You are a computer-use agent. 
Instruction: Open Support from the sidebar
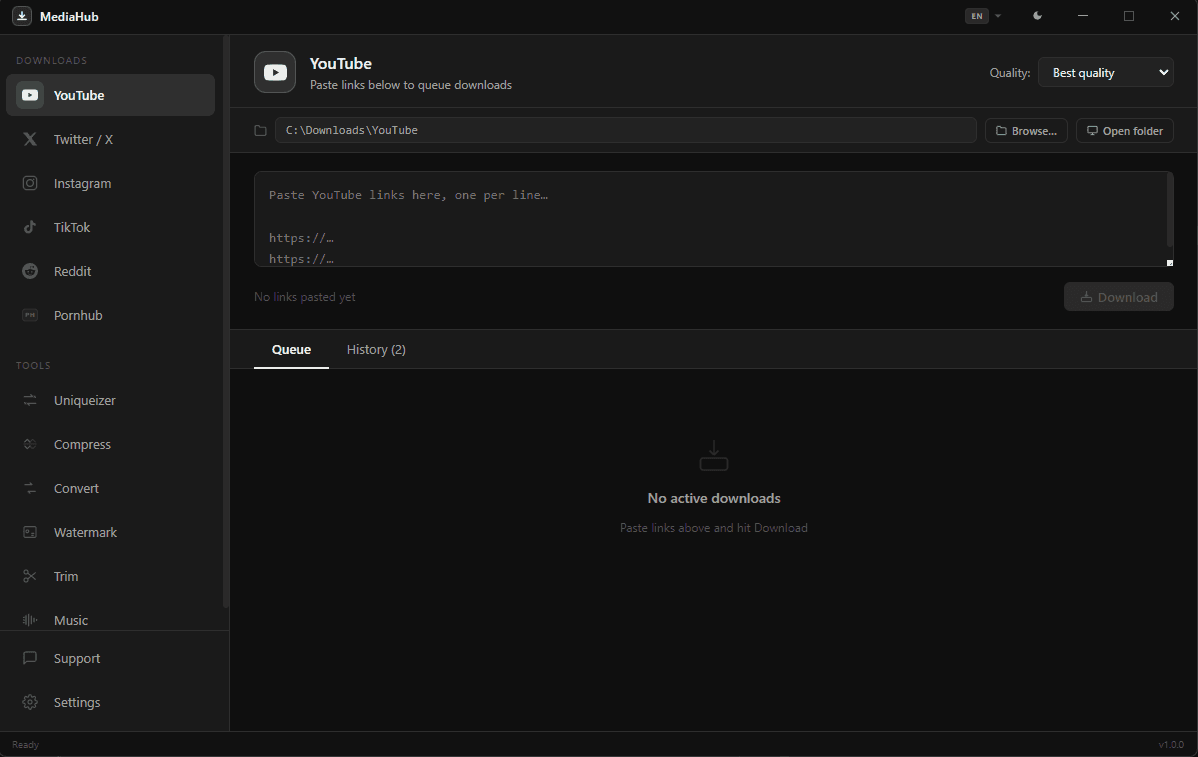(111, 658)
